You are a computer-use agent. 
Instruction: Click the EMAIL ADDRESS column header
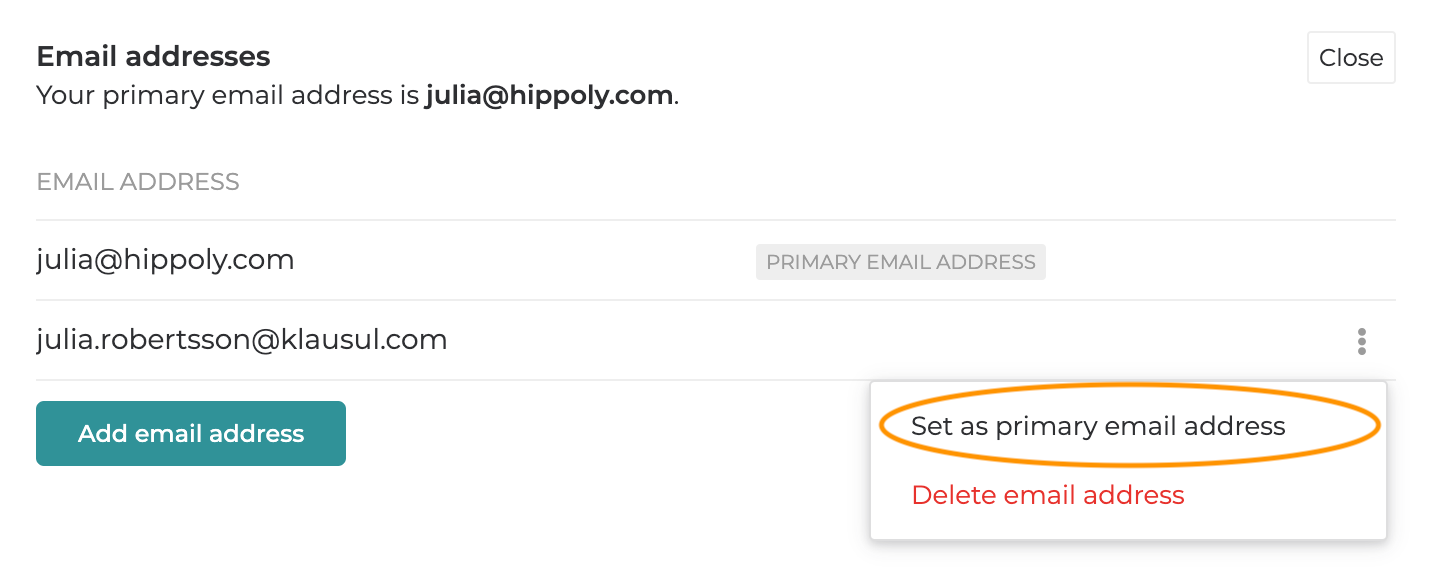pyautogui.click(x=138, y=182)
